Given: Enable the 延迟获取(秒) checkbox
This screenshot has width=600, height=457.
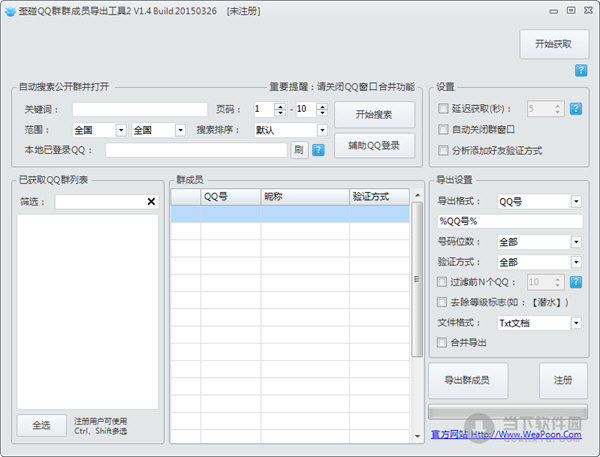Looking at the screenshot, I should coord(443,108).
